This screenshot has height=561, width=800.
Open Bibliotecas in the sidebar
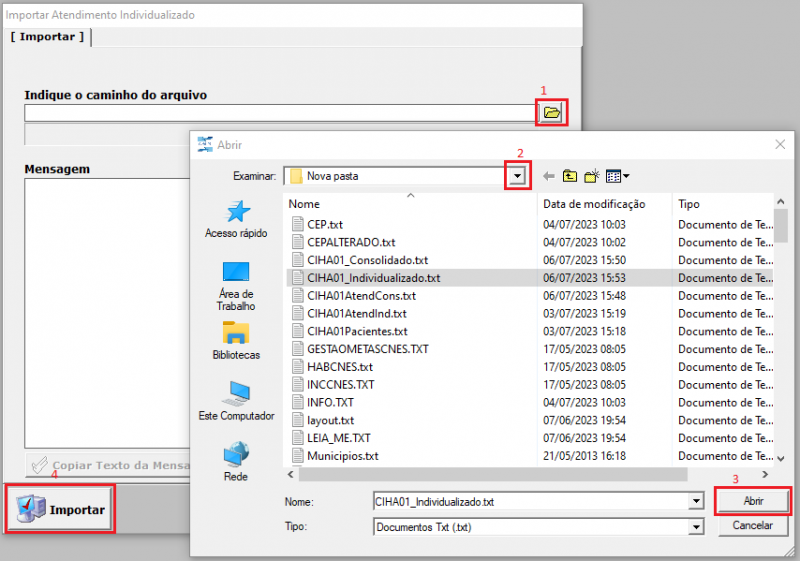(236, 341)
